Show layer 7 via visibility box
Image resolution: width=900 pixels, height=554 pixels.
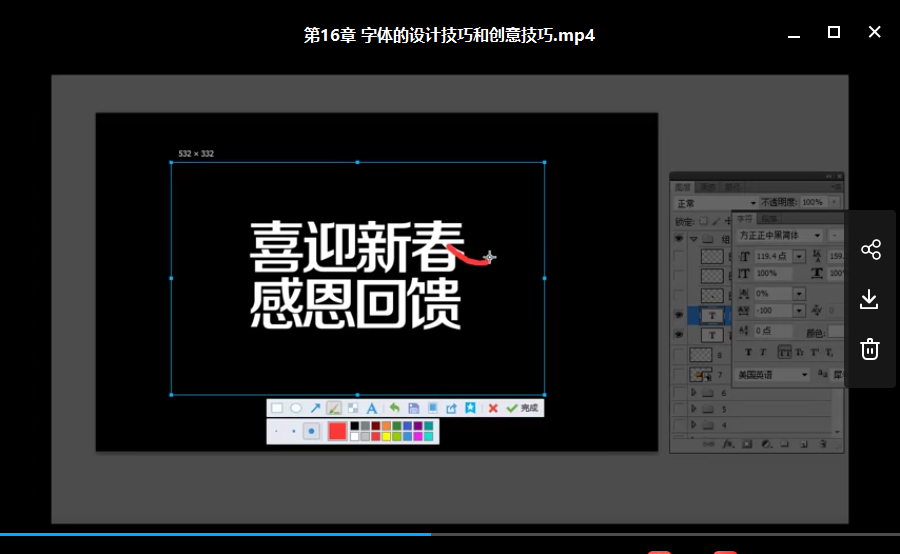pos(679,375)
